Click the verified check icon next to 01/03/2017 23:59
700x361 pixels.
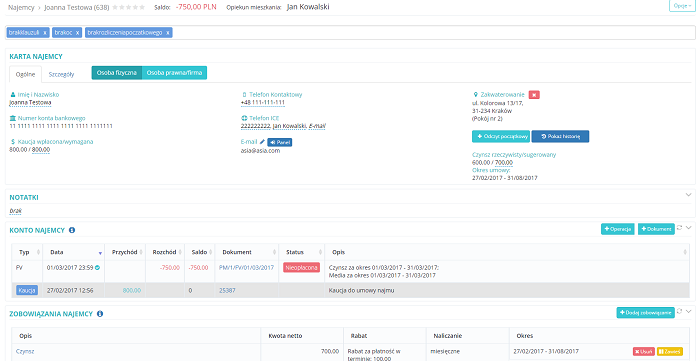click(97, 268)
